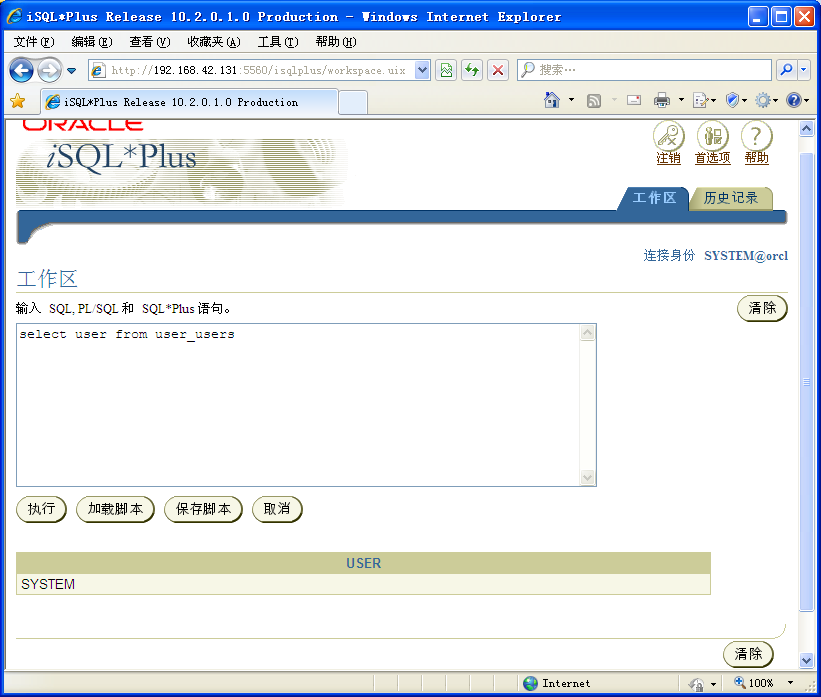Click the Print icon in toolbar
This screenshot has width=821, height=697.
[x=662, y=100]
